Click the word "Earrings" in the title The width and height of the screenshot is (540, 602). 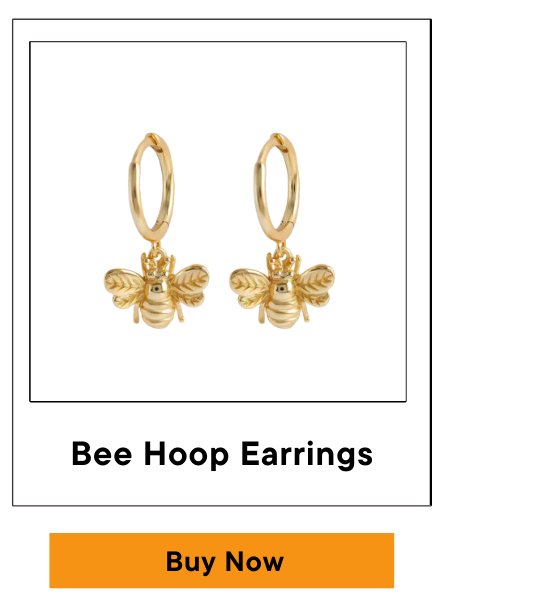[307, 455]
